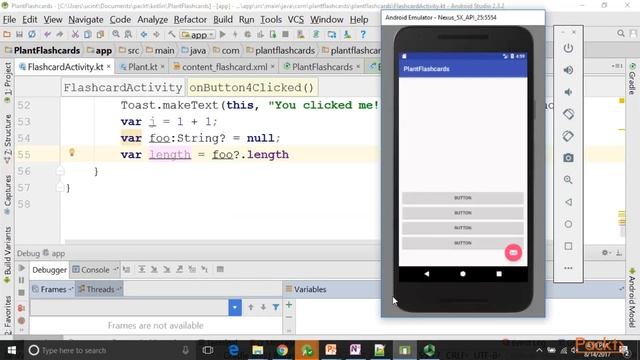Switch to the Plant.kt tab

coord(142,67)
